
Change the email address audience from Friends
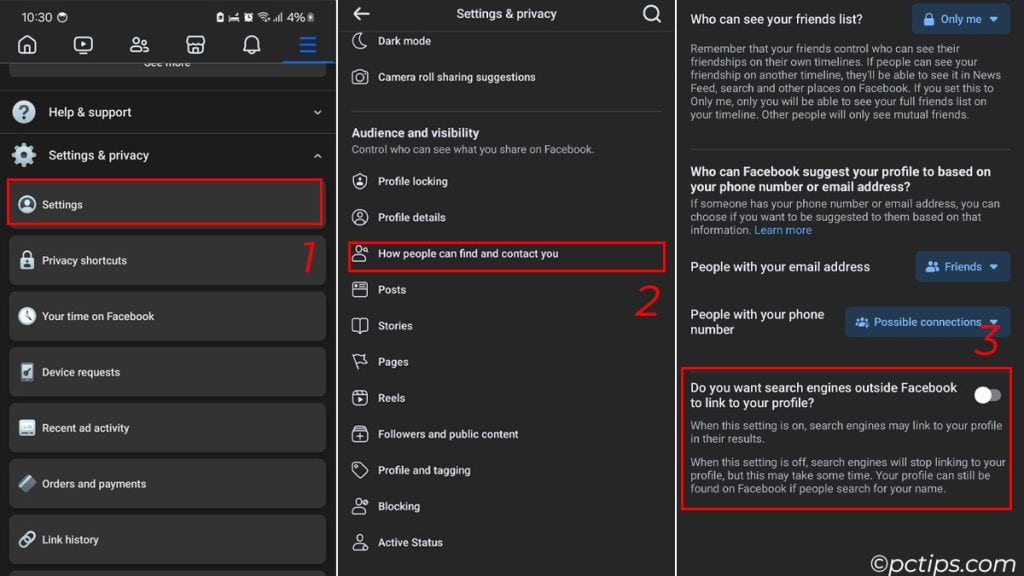coord(962,266)
